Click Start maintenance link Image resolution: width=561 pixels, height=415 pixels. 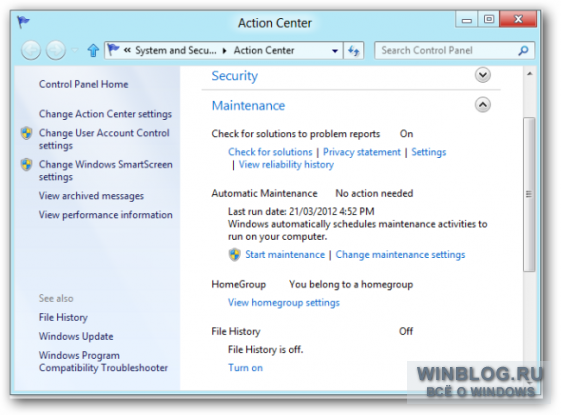(x=285, y=255)
